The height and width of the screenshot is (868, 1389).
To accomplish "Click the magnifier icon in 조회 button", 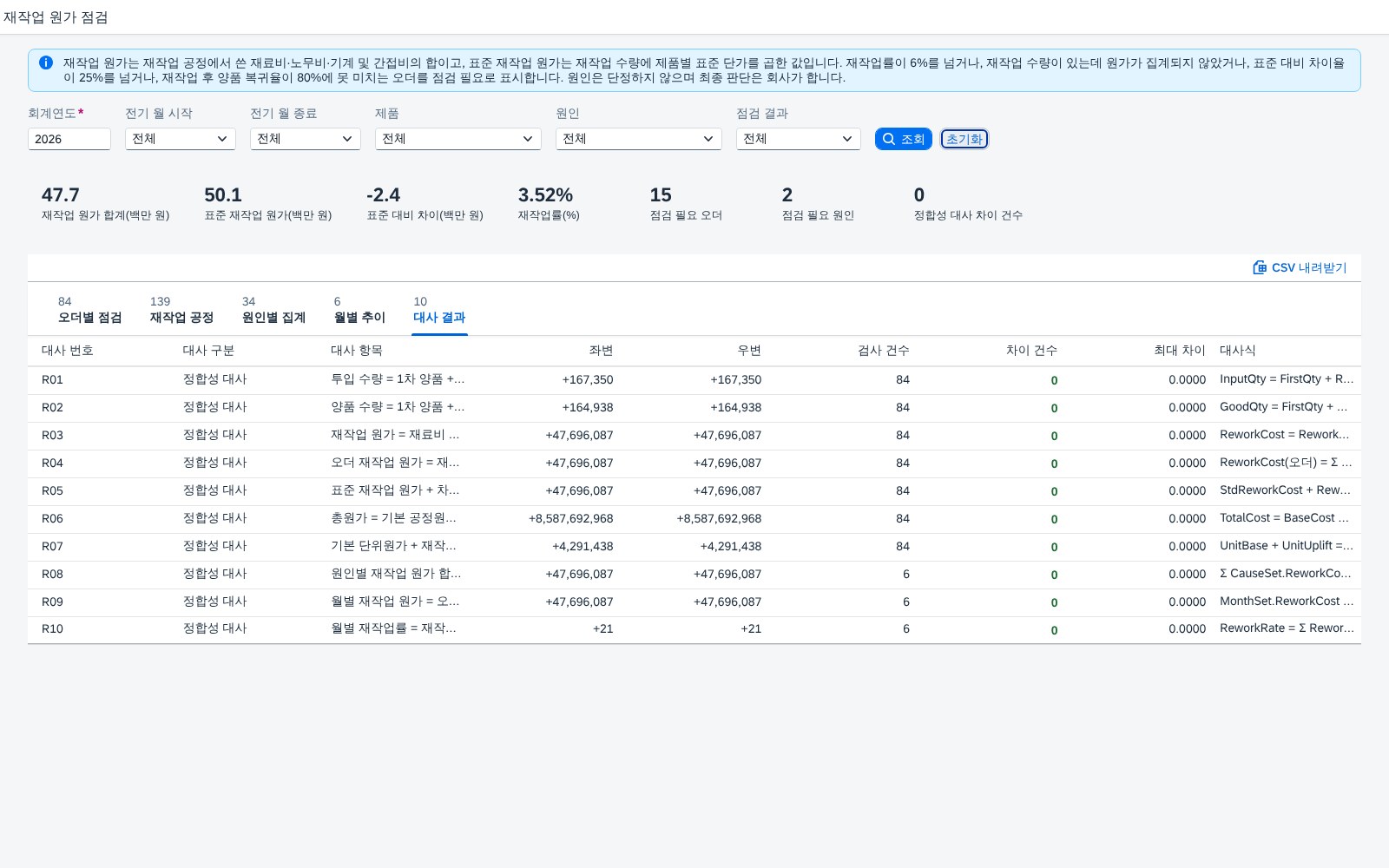I will 889,139.
